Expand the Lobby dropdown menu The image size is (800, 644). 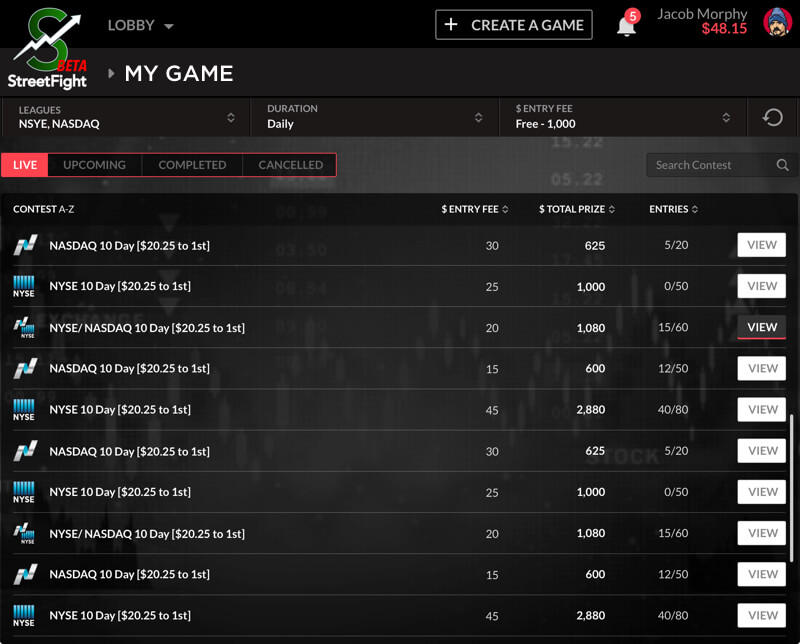point(140,25)
